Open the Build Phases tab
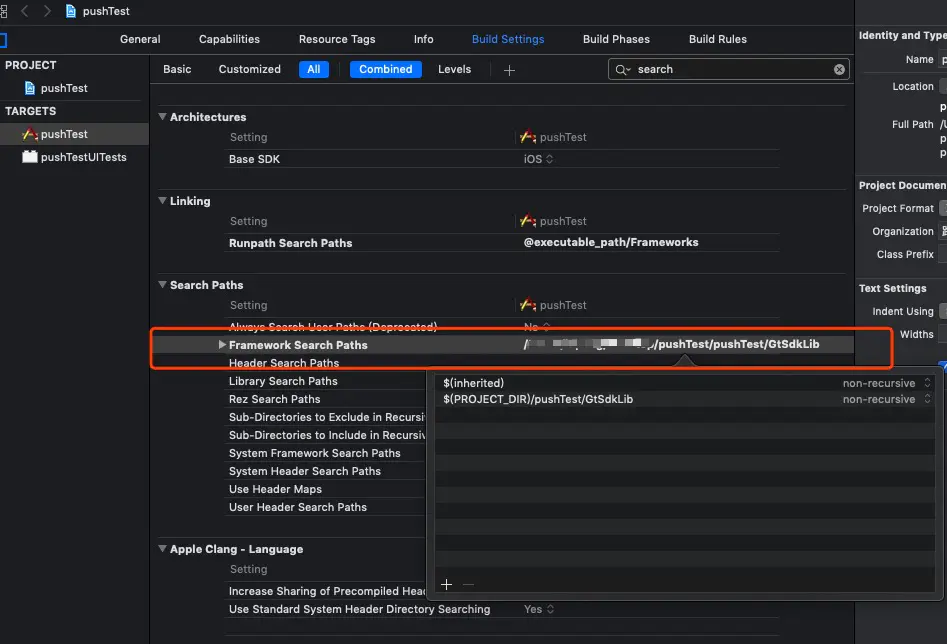 (616, 39)
